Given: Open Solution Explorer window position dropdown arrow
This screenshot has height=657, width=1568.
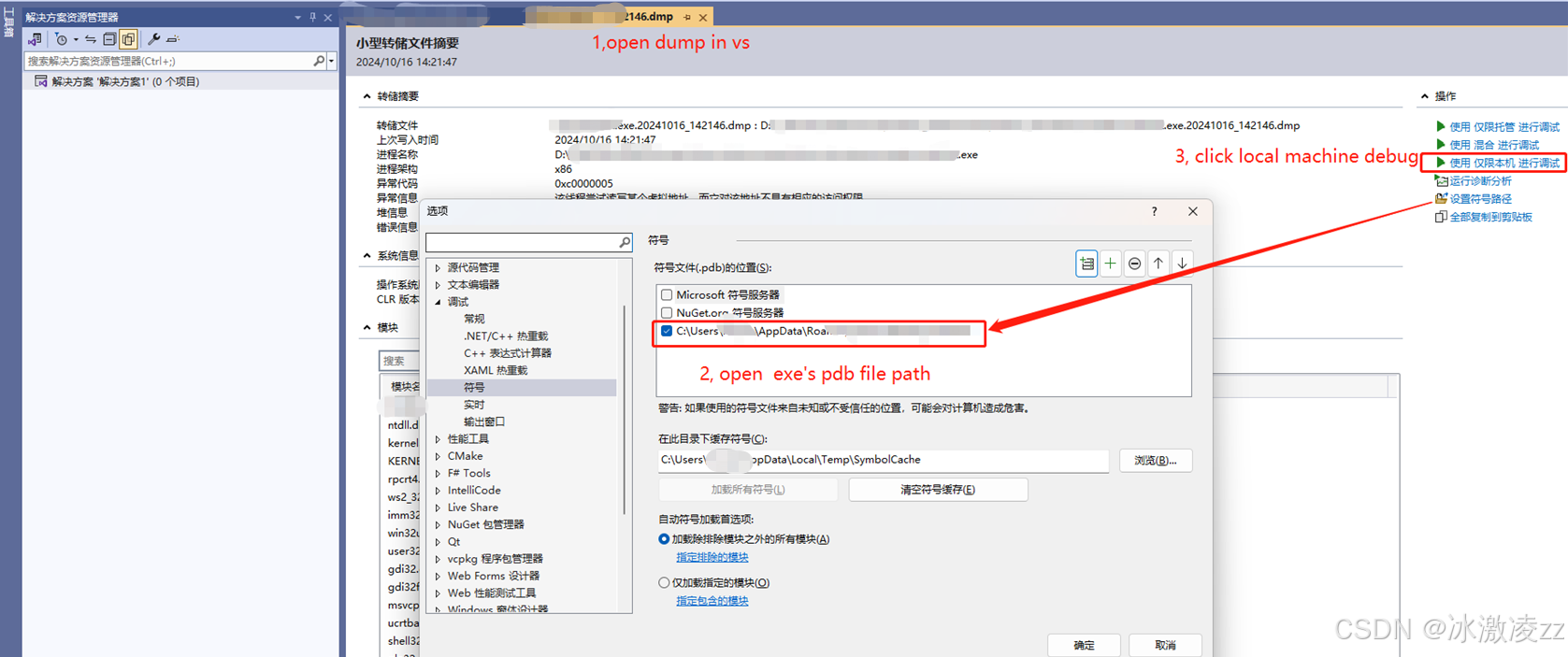Looking at the screenshot, I should coord(298,17).
